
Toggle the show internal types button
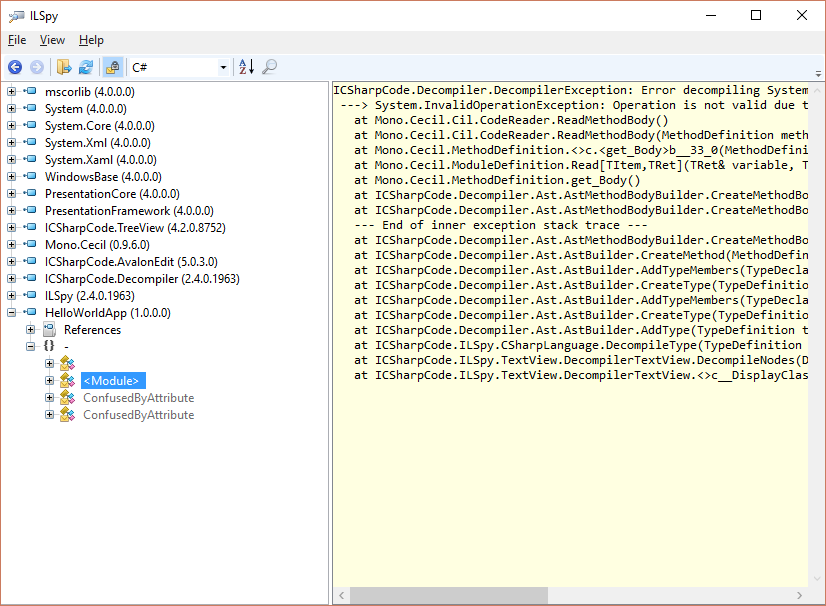coord(113,67)
